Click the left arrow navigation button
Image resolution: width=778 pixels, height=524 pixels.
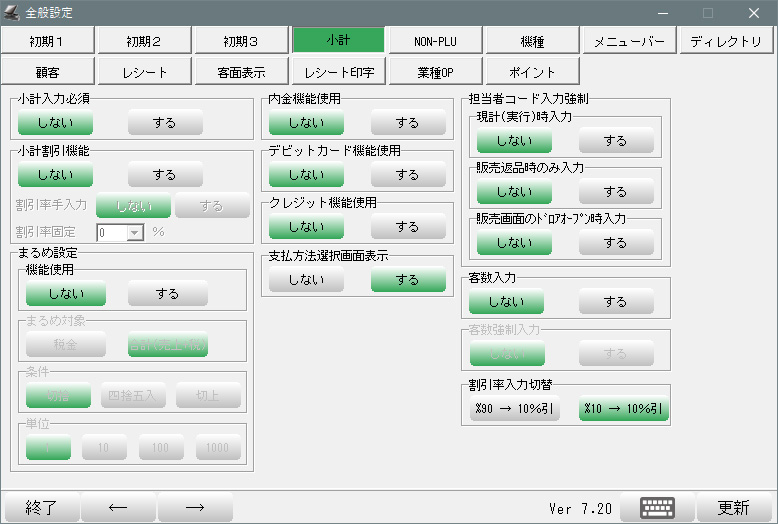tap(117, 507)
